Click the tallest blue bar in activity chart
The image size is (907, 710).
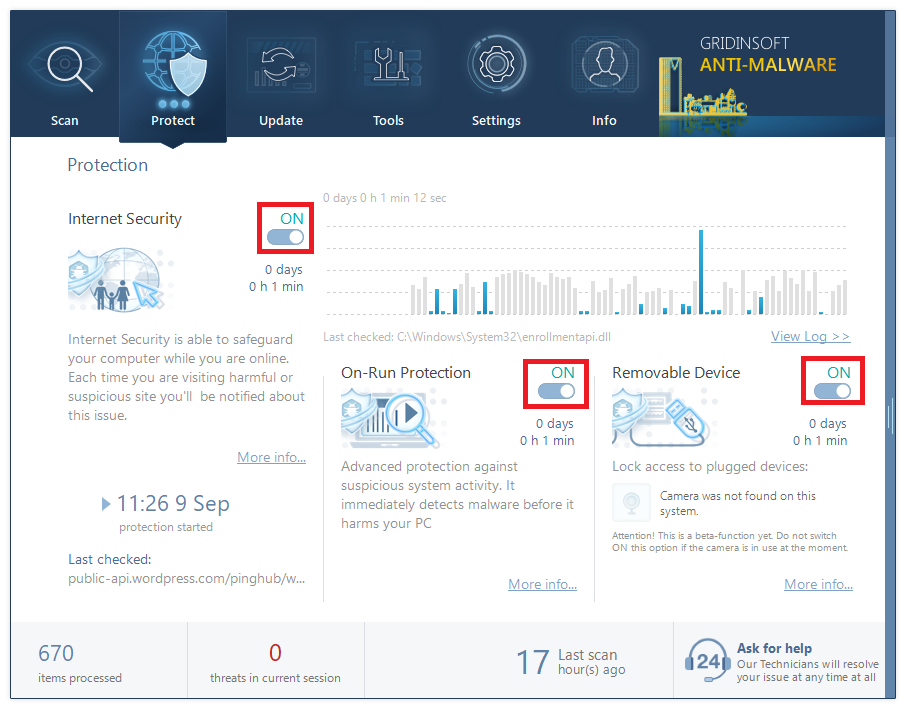(701, 272)
